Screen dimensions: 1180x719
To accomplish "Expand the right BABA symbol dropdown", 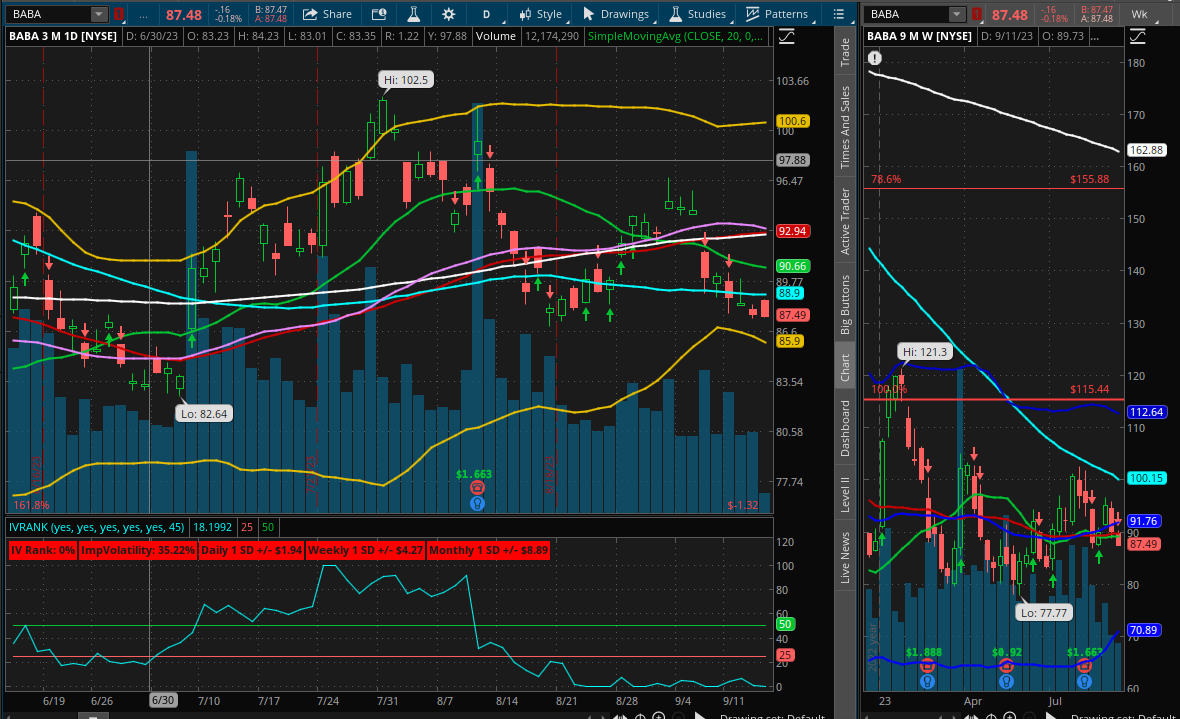I will point(957,14).
